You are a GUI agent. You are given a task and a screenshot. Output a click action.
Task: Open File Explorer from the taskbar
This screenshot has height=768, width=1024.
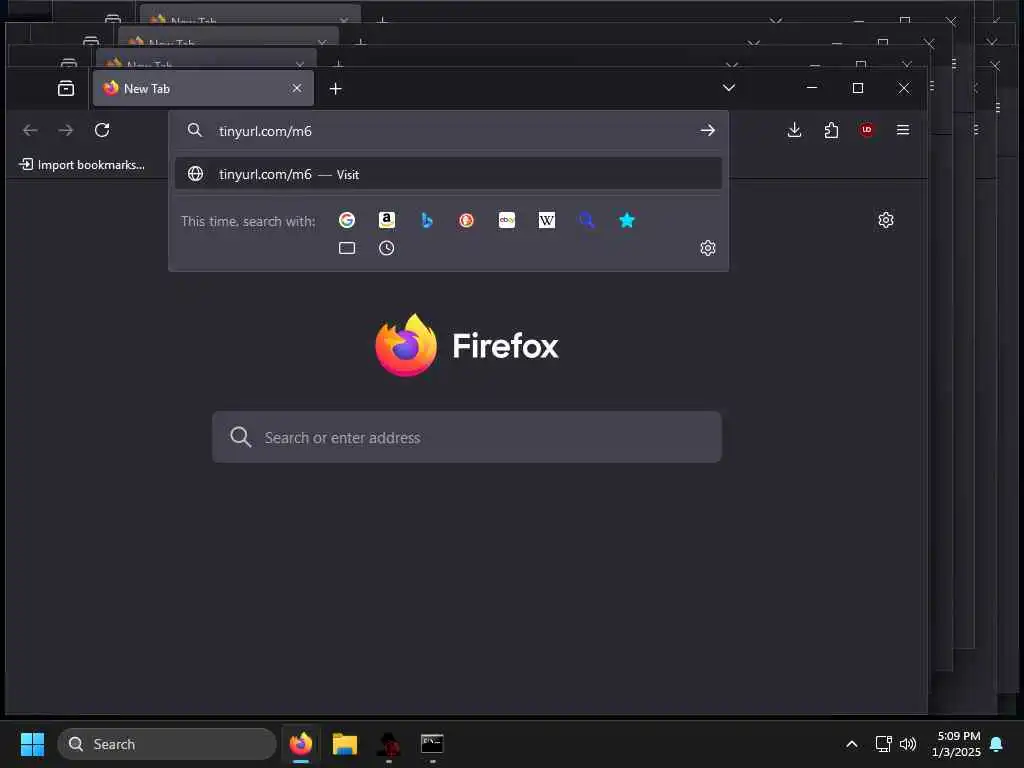pos(345,744)
